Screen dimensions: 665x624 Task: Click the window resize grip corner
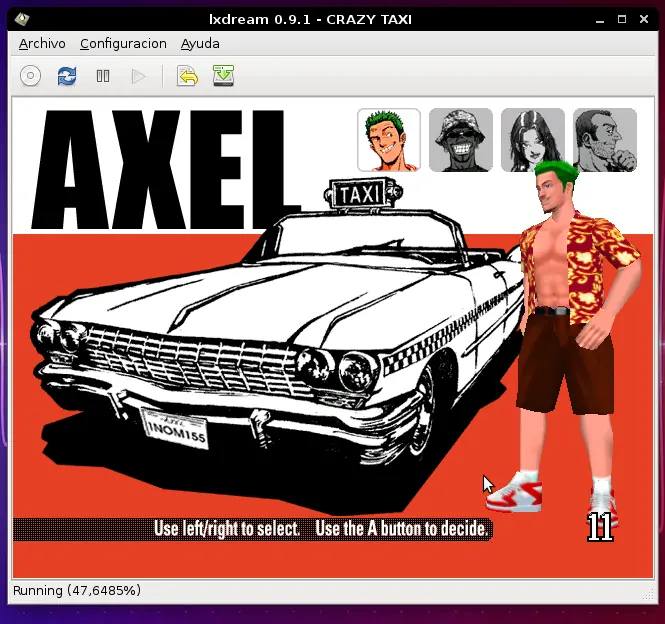click(x=648, y=594)
